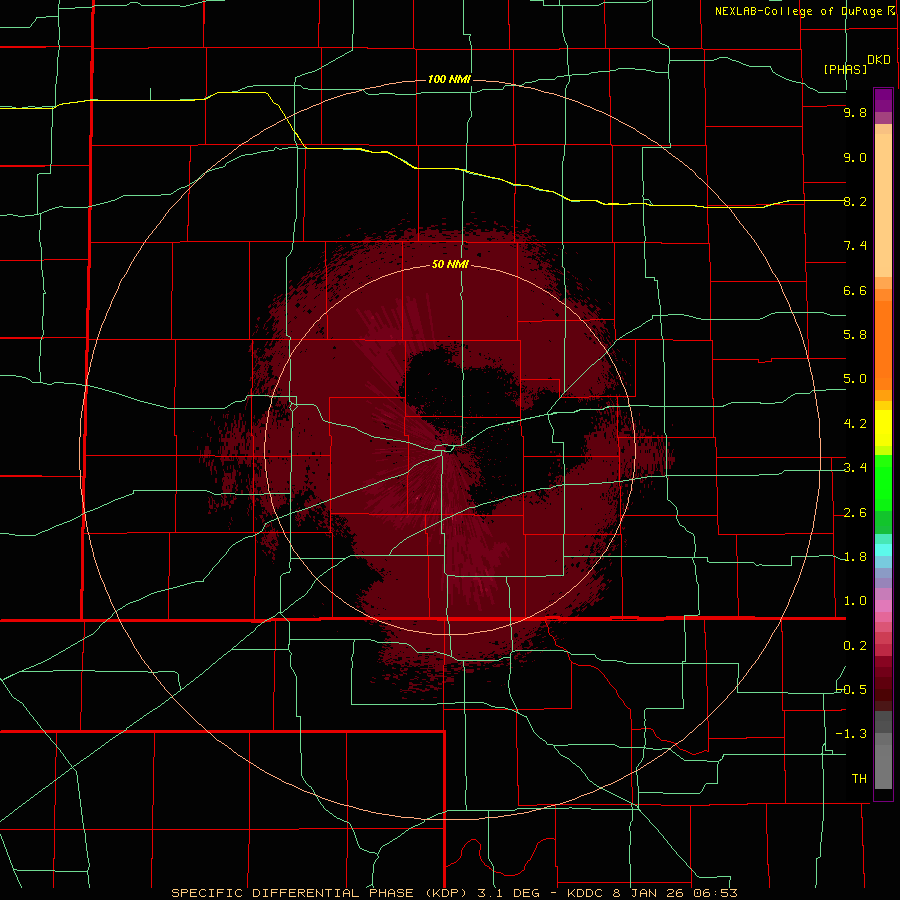Select the [PHAS] label above the color bar
This screenshot has width=900, height=900.
tap(845, 69)
